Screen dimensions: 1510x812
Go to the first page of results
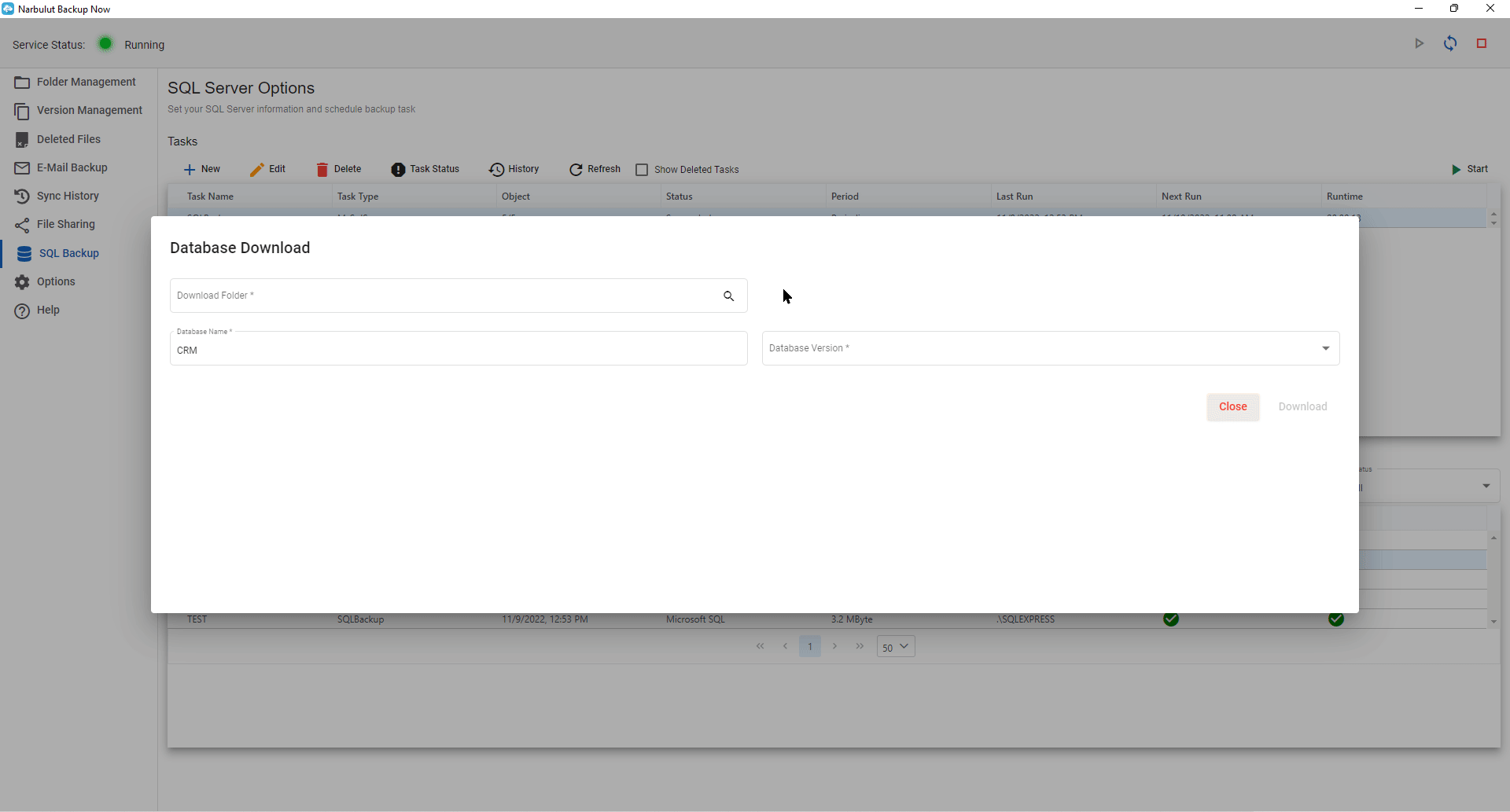pyautogui.click(x=760, y=646)
